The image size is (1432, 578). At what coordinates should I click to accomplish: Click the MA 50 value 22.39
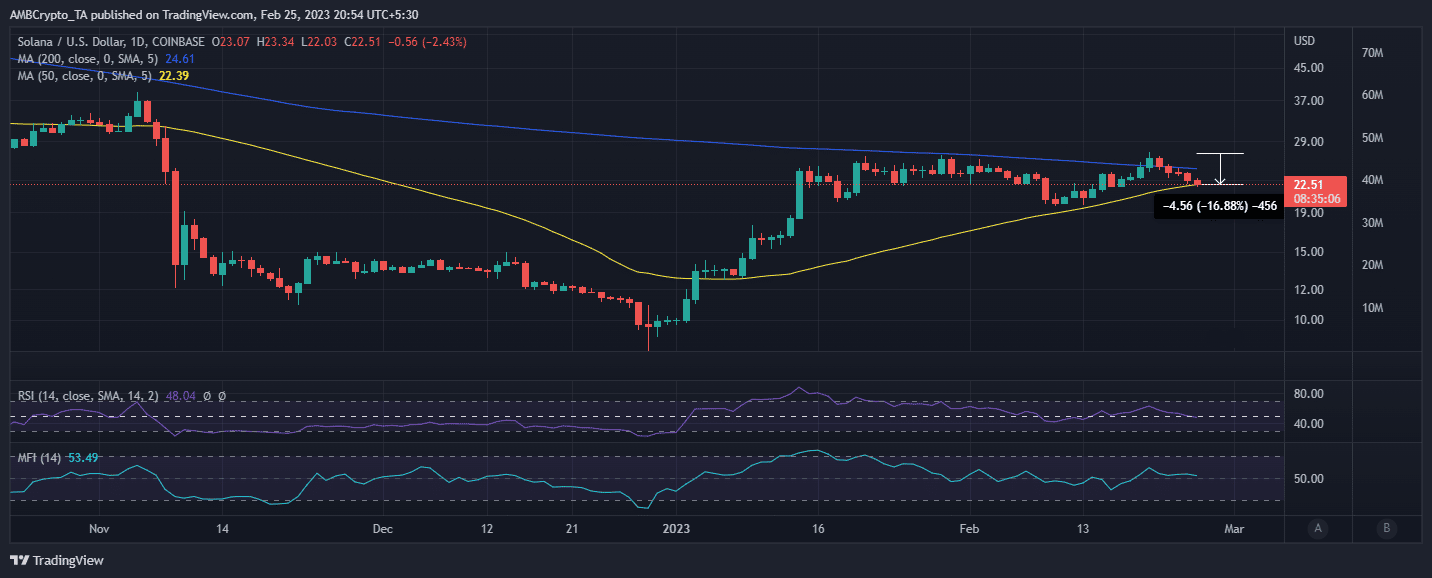tap(174, 76)
